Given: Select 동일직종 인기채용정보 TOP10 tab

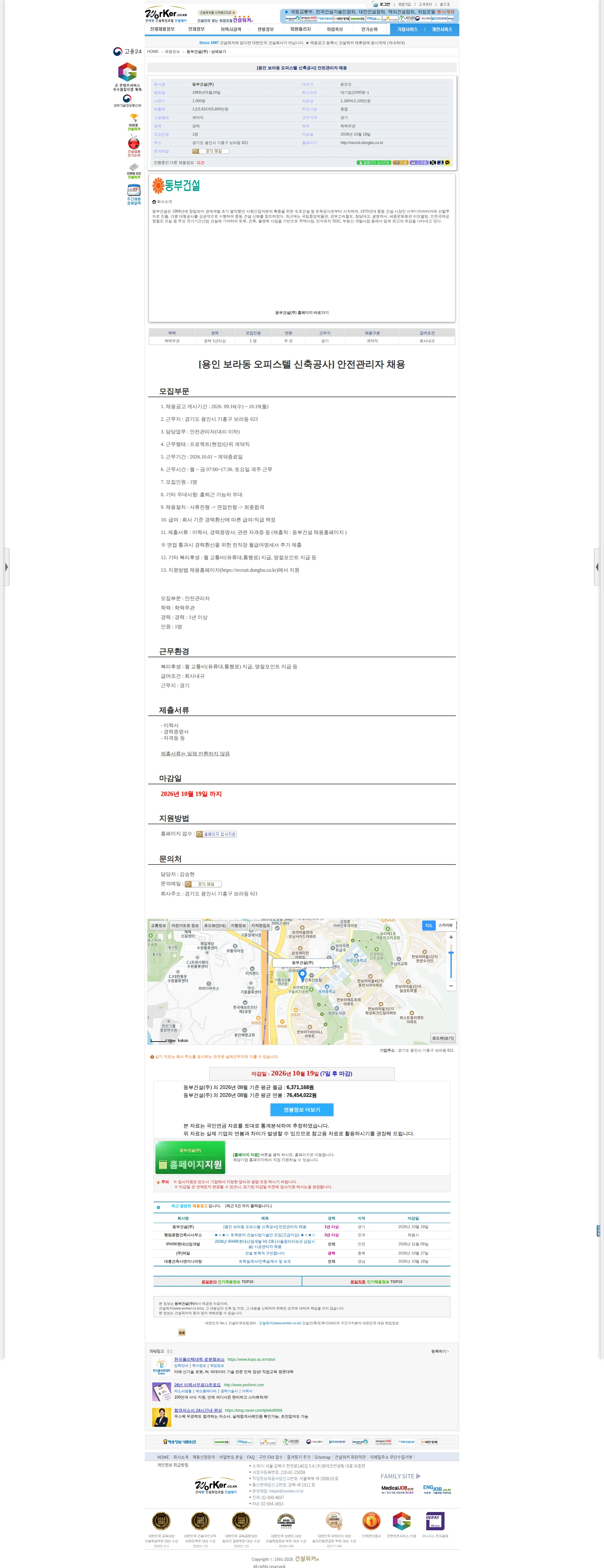Looking at the screenshot, I should click(376, 1281).
